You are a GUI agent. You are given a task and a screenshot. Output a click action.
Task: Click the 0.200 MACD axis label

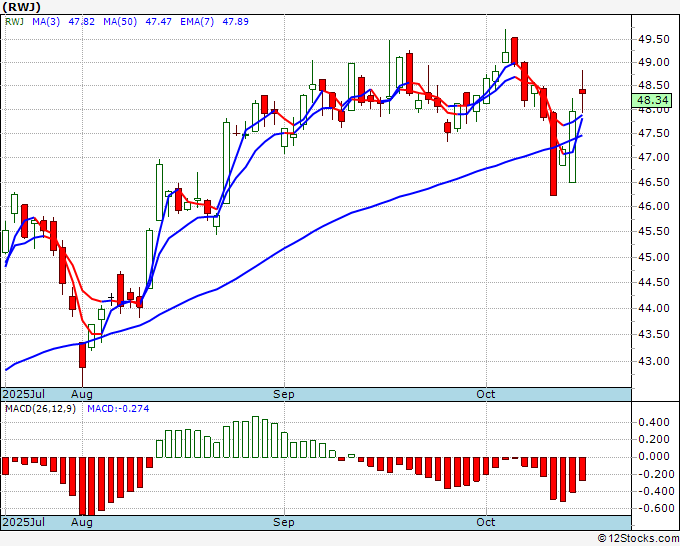coord(654,439)
